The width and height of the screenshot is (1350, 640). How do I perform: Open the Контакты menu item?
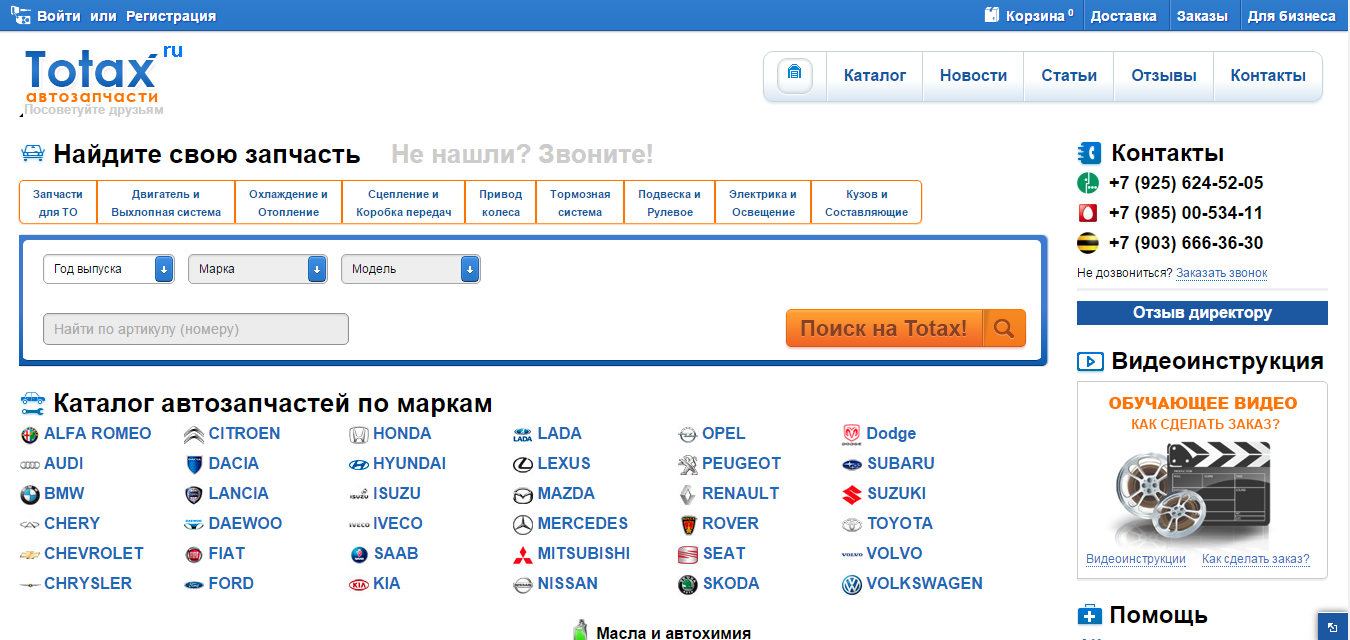(1268, 76)
